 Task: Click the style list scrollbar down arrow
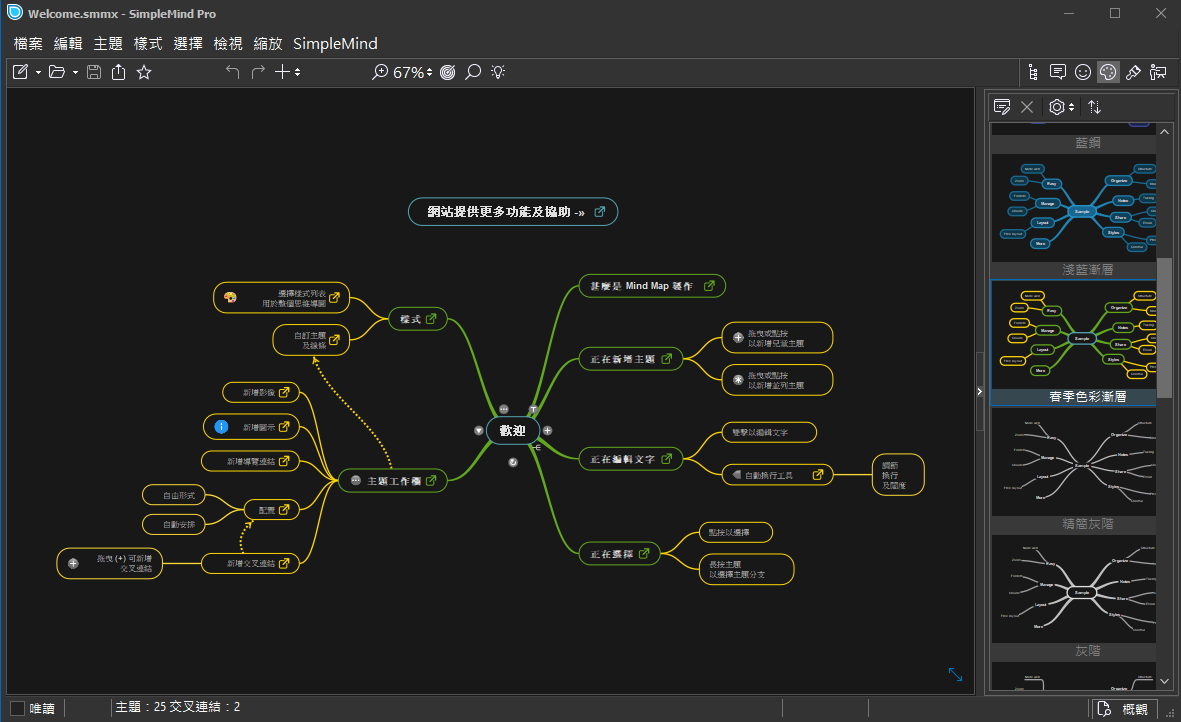(x=1164, y=681)
